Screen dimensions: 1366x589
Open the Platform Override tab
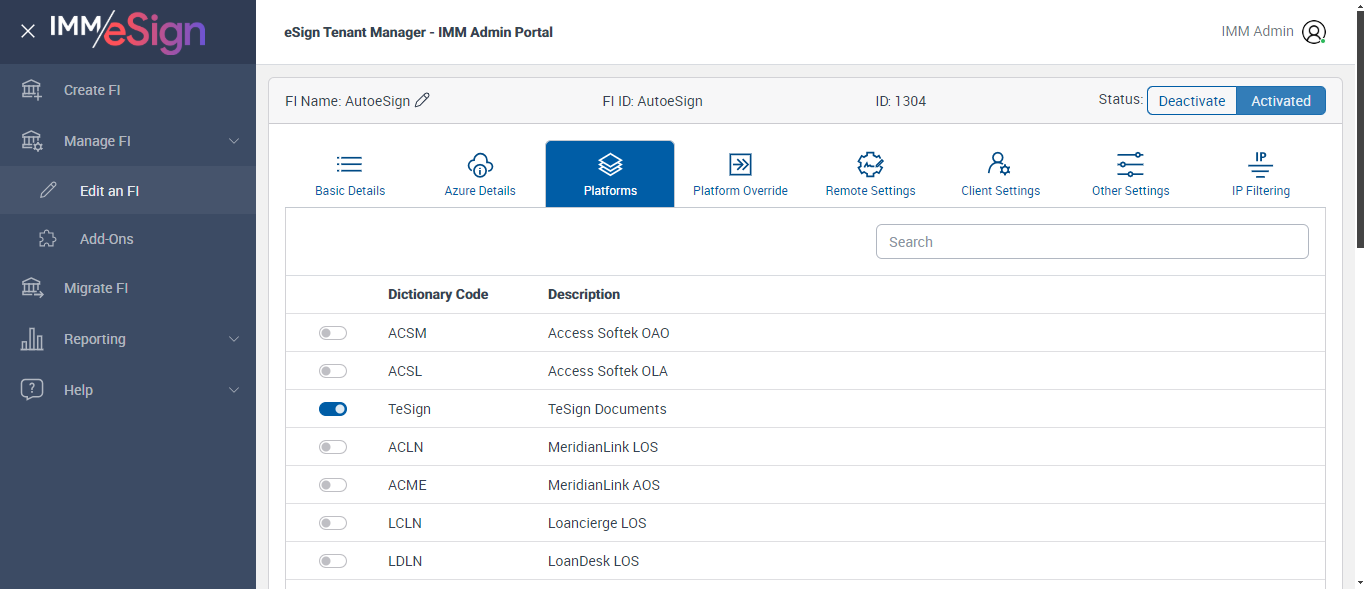[x=740, y=175]
